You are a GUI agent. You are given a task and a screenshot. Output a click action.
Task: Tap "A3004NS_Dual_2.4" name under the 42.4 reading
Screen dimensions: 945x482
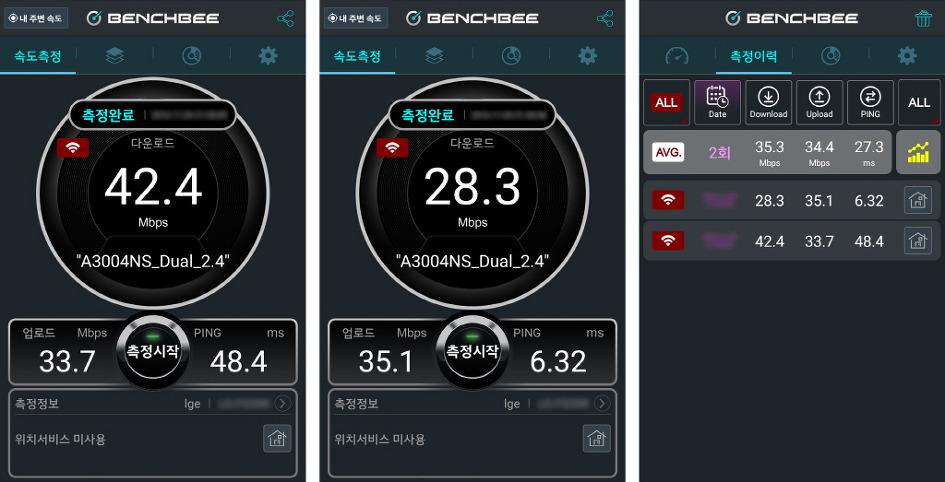click(x=153, y=261)
